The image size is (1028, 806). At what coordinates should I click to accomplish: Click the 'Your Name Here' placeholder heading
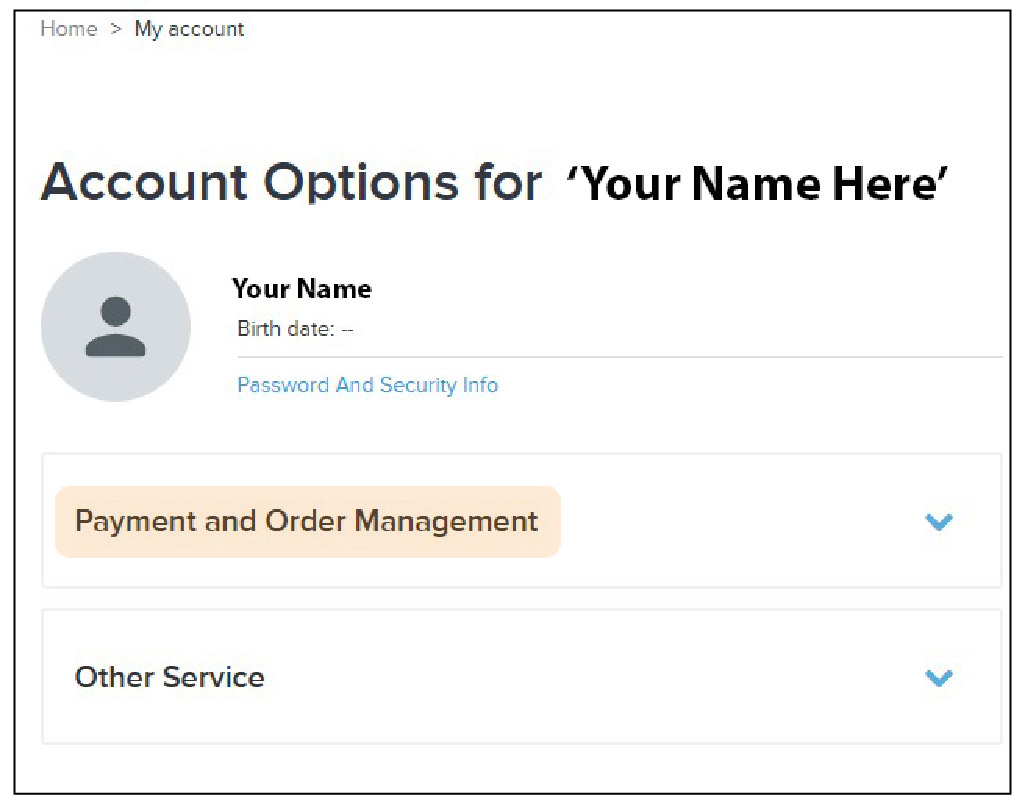756,184
